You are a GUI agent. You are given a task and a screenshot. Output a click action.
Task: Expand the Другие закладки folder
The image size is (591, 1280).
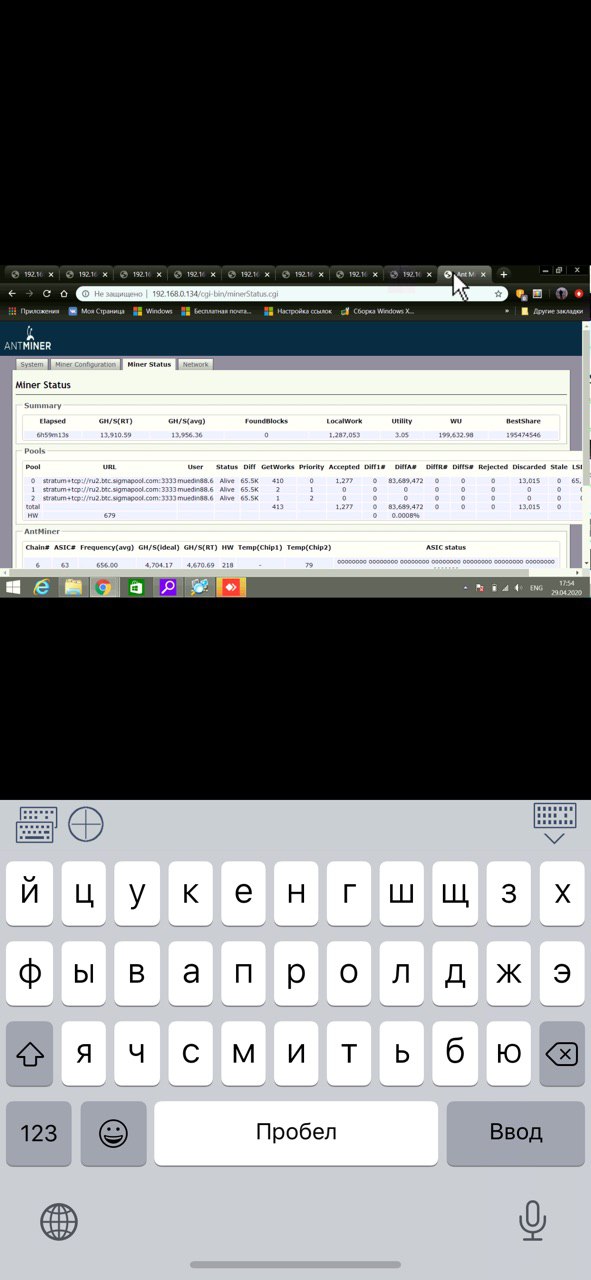pos(552,311)
